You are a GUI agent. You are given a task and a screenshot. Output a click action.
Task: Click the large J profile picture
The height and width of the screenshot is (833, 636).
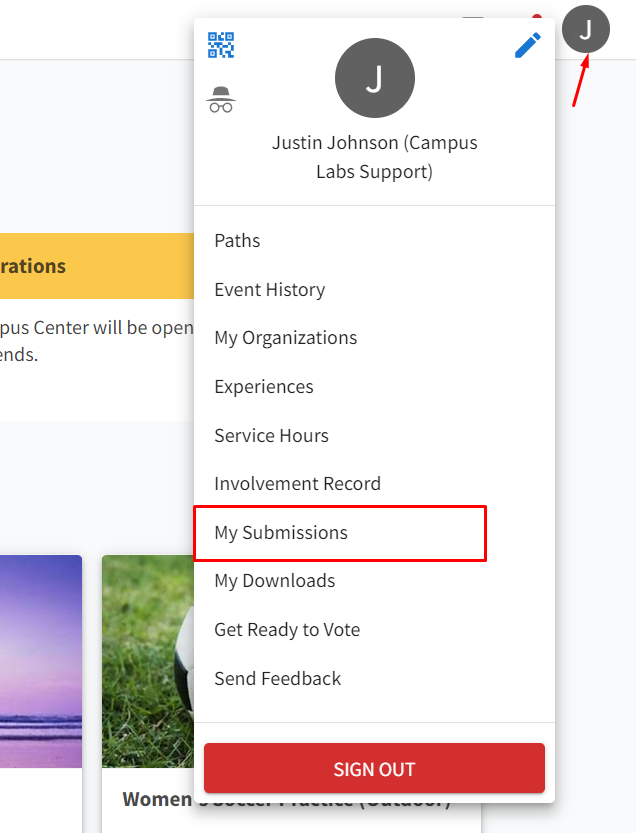(375, 78)
